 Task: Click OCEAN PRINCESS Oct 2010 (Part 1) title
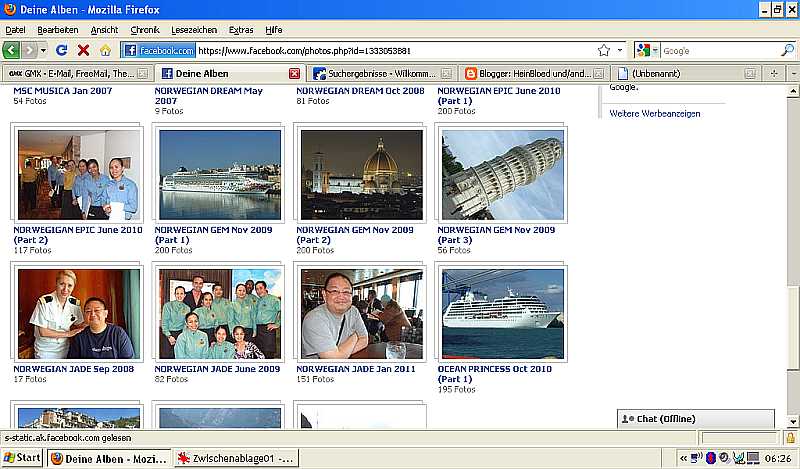point(494,374)
